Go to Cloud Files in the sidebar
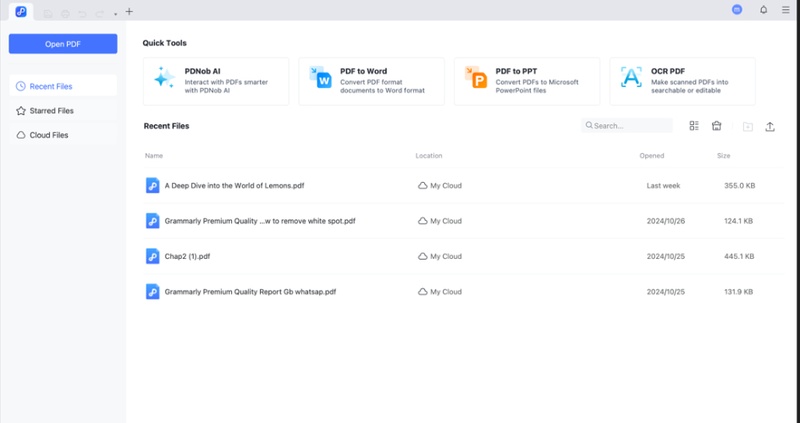This screenshot has width=800, height=423. click(63, 135)
